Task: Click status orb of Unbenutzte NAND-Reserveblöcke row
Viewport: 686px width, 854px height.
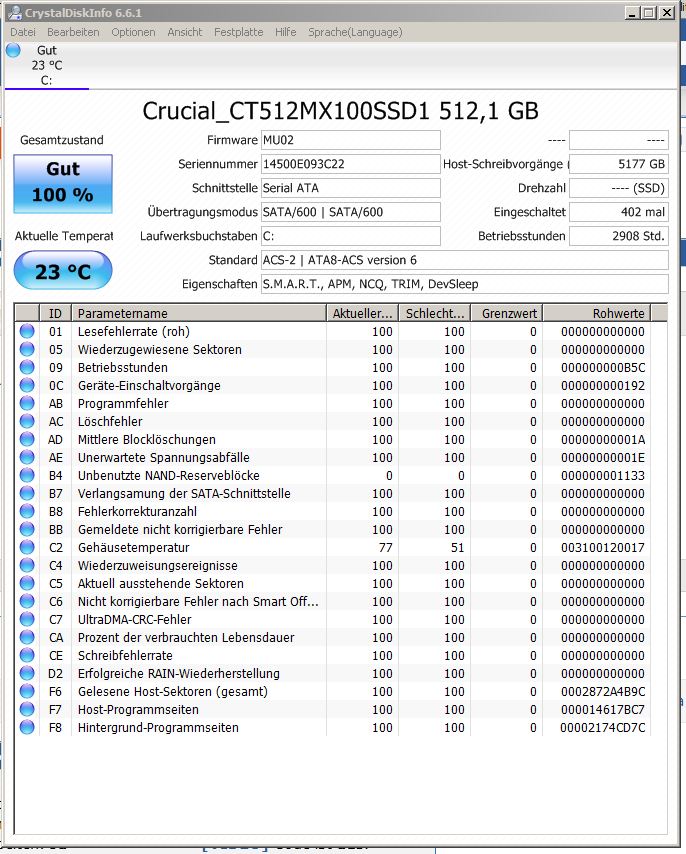Action: [x=27, y=475]
